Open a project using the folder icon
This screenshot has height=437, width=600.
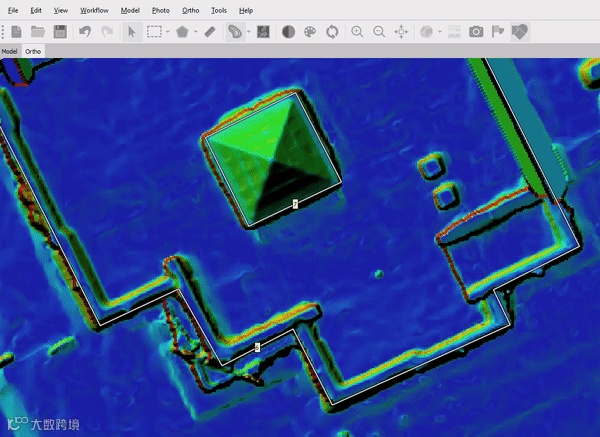pos(38,32)
